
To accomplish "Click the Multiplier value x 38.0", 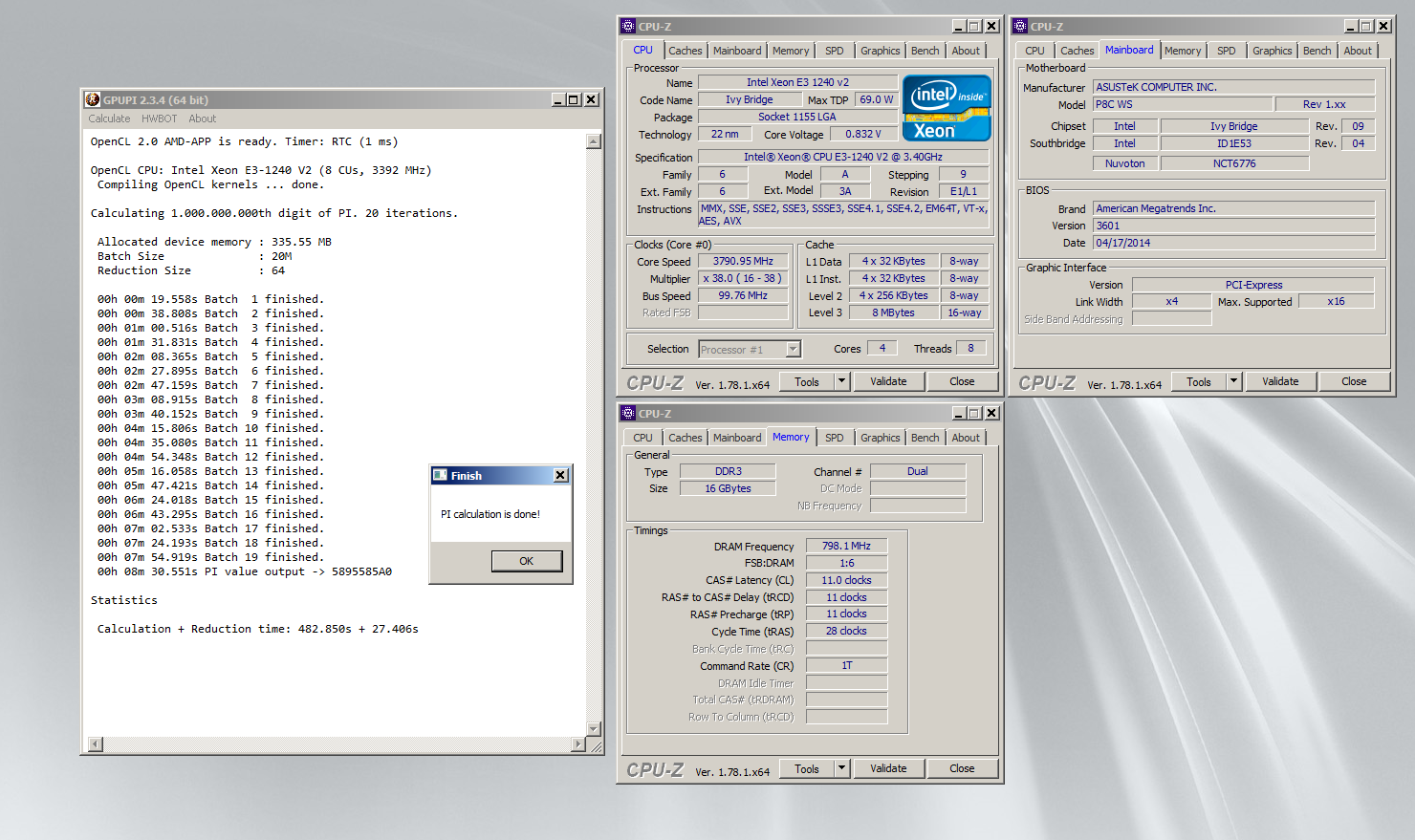I will tap(743, 278).
